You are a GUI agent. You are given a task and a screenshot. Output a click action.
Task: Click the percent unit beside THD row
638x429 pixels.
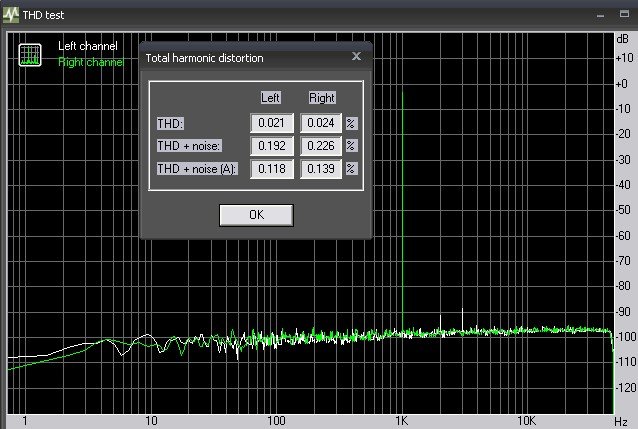tap(351, 123)
